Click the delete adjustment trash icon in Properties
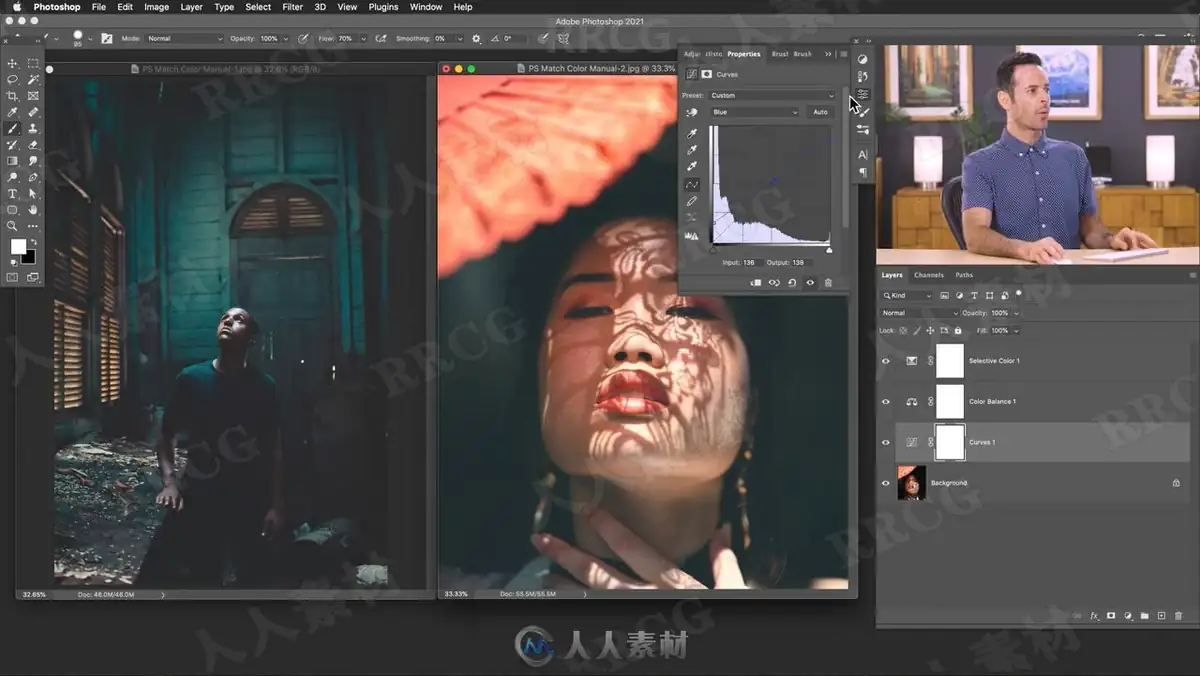This screenshot has width=1200, height=676. (x=828, y=283)
